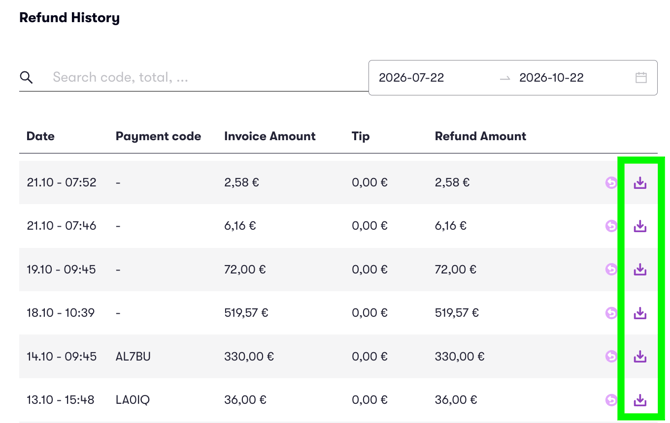The height and width of the screenshot is (423, 670).
Task: Download receipt for 72,00 € refund
Action: point(640,270)
